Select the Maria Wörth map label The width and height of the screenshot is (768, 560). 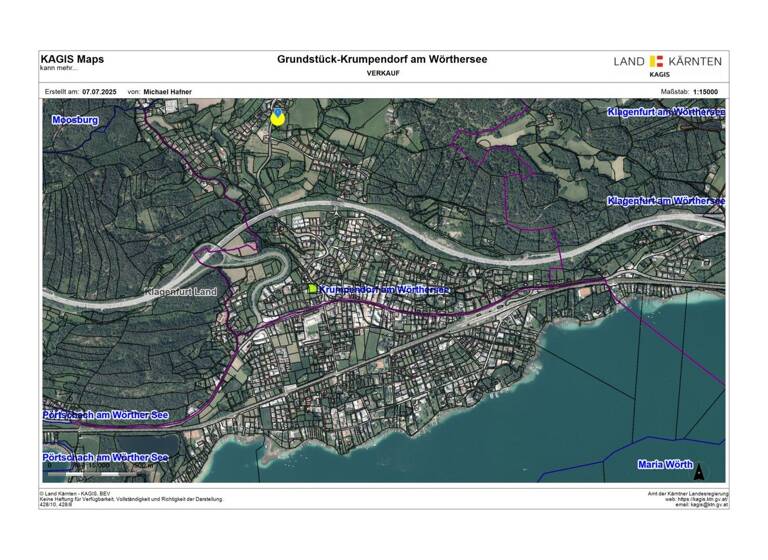(x=666, y=465)
